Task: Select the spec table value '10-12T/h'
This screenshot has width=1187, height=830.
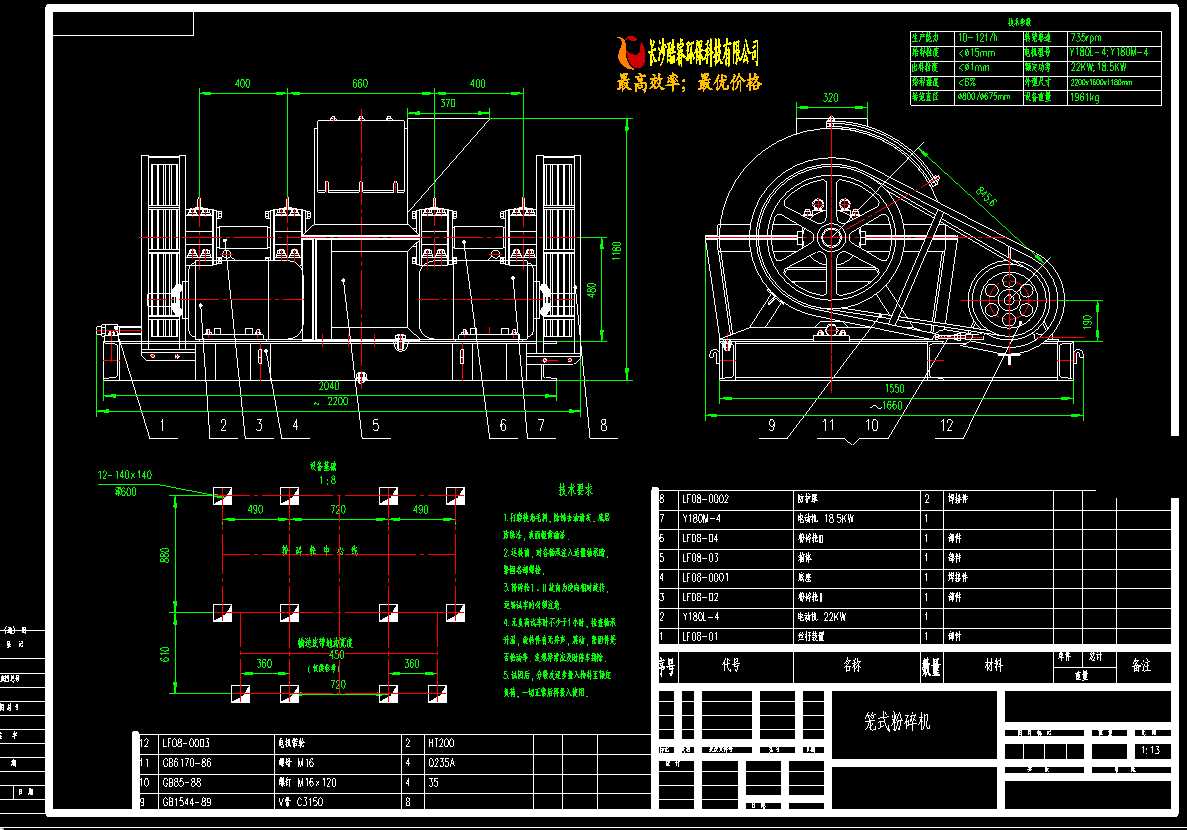Action: 978,38
